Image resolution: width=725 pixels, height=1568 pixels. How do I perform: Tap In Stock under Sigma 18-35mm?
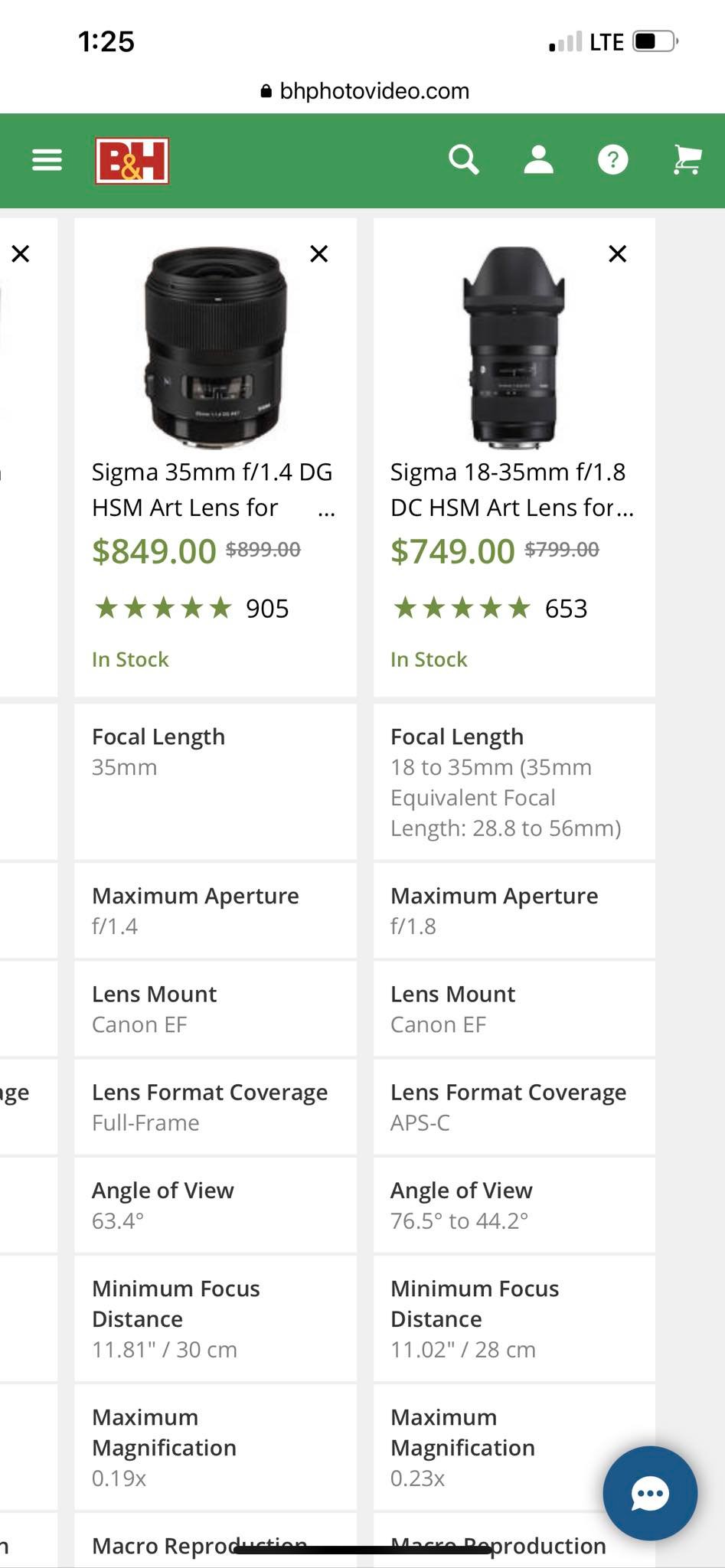point(429,659)
